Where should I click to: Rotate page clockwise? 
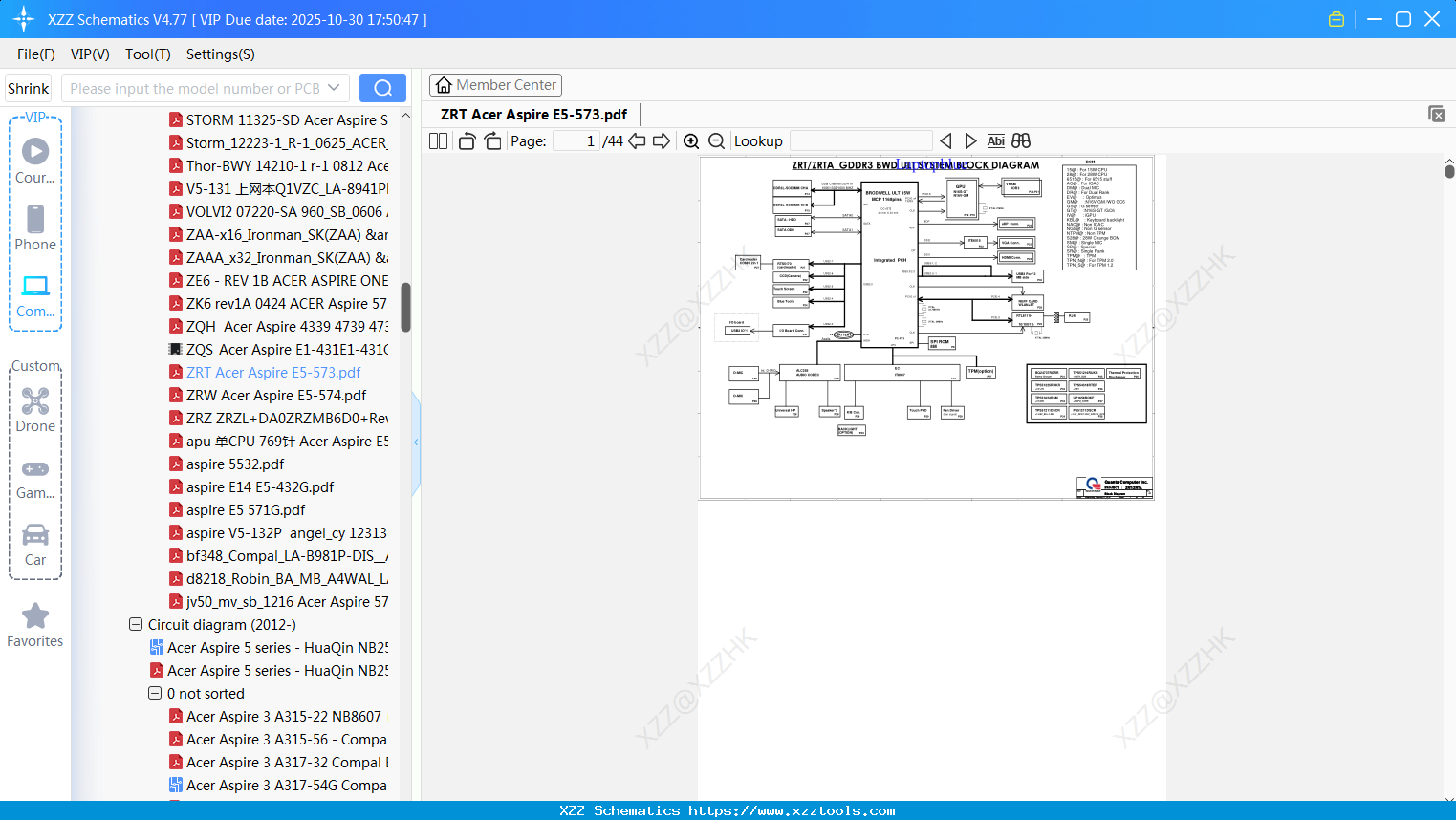[492, 140]
